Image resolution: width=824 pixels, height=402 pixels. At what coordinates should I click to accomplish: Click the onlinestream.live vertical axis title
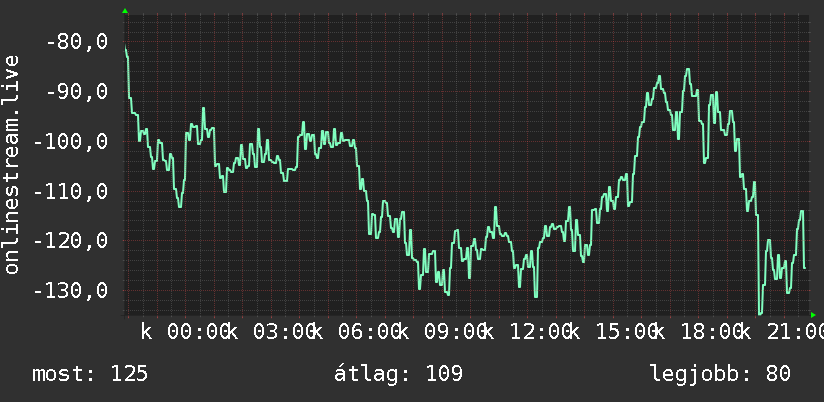(x=11, y=164)
